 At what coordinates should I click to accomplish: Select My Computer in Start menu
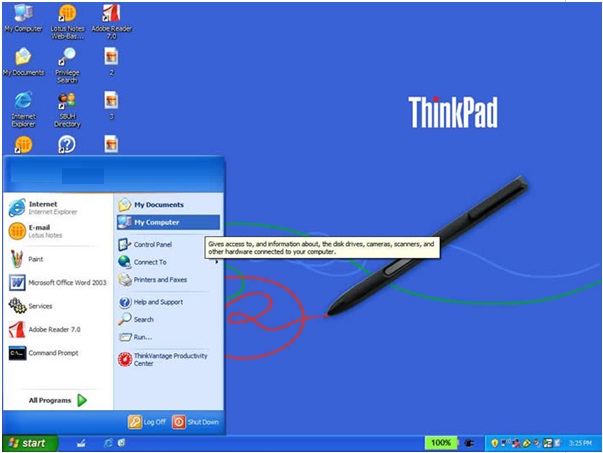pyautogui.click(x=156, y=222)
